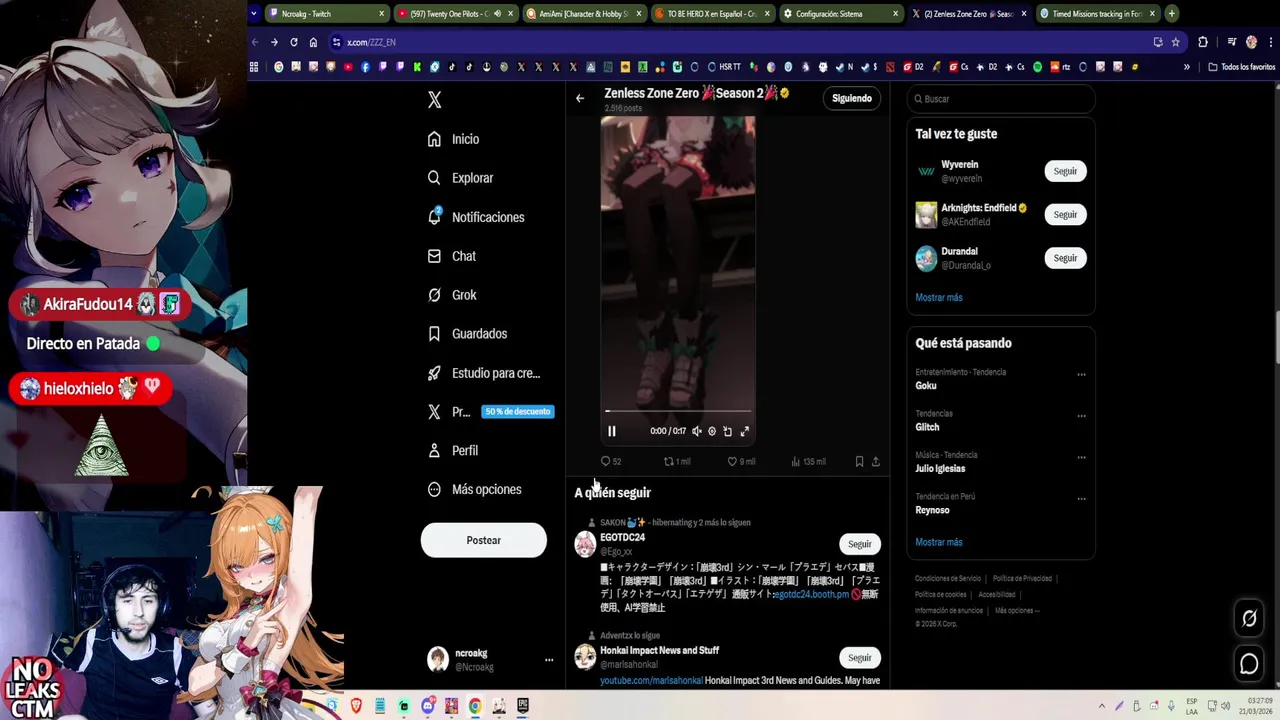This screenshot has height=720, width=1280.
Task: Open options for Reynoso trend
Action: (1081, 499)
